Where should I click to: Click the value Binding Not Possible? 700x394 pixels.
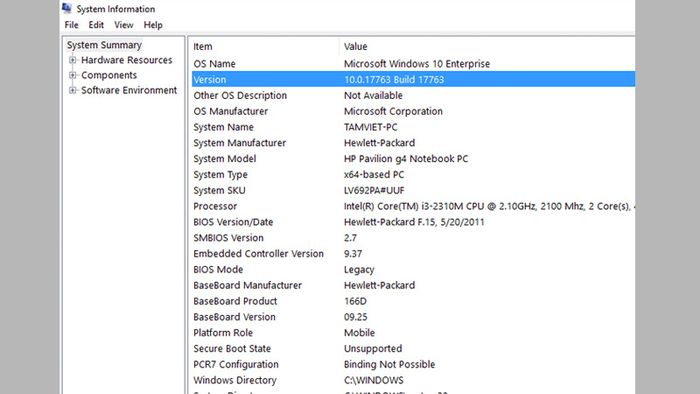(x=389, y=365)
